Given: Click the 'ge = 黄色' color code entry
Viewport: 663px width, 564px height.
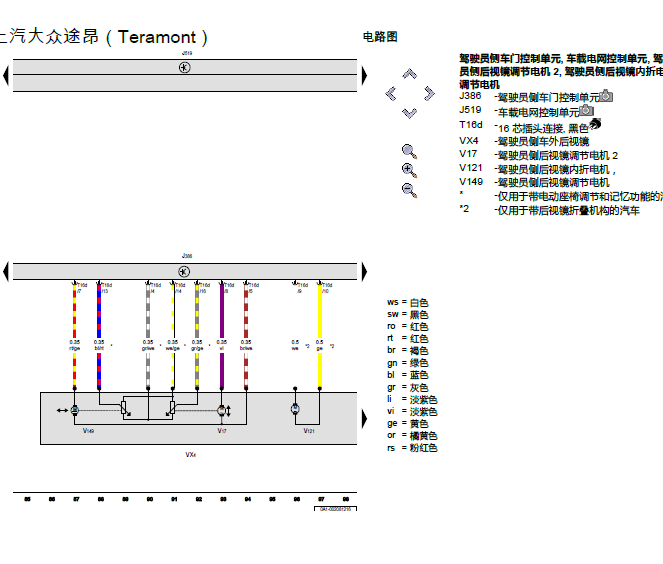Looking at the screenshot, I should (408, 423).
